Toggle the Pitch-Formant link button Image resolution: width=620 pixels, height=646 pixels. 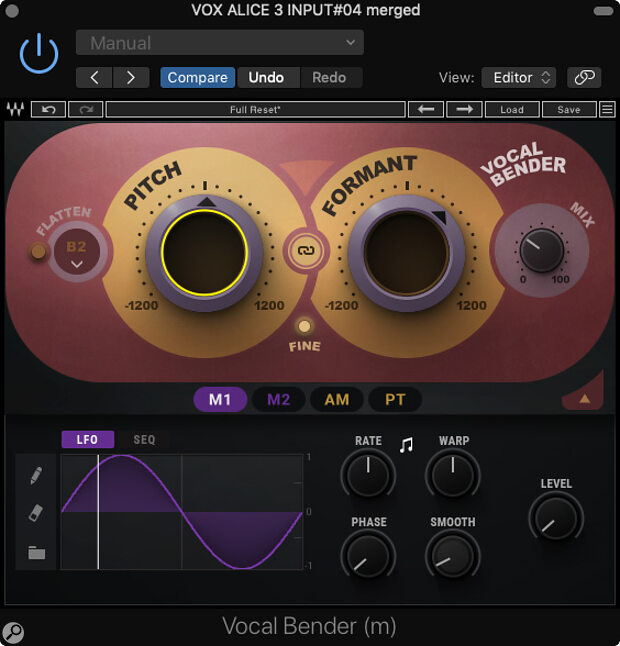[x=306, y=250]
